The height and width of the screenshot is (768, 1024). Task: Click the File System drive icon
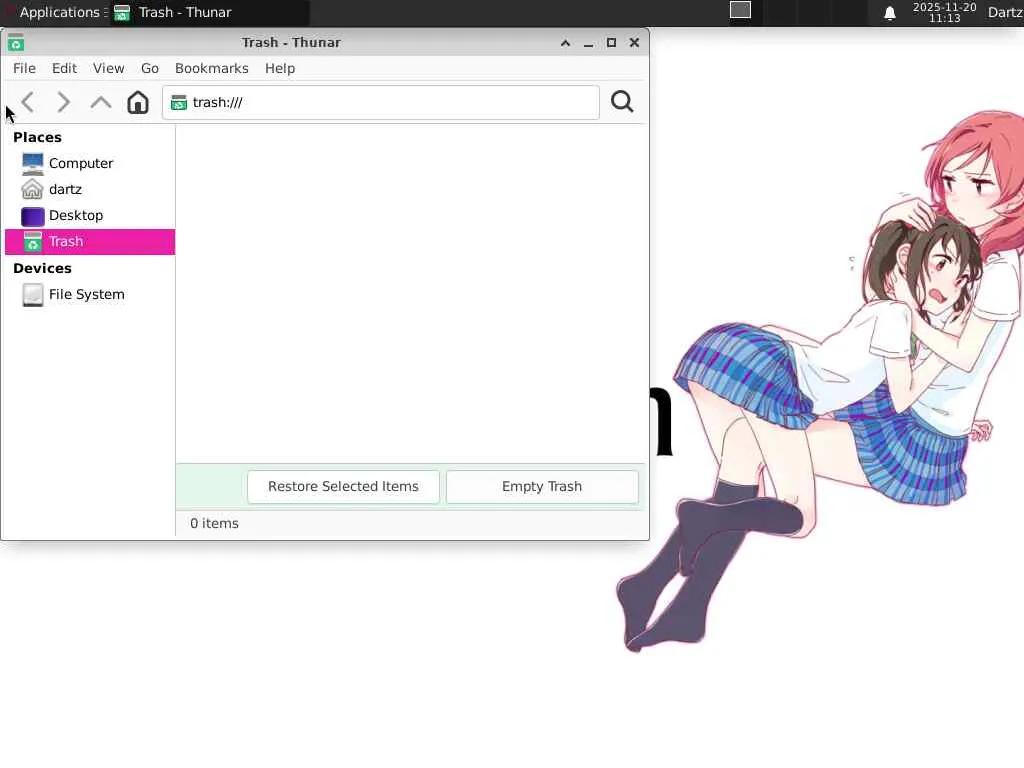(x=33, y=295)
